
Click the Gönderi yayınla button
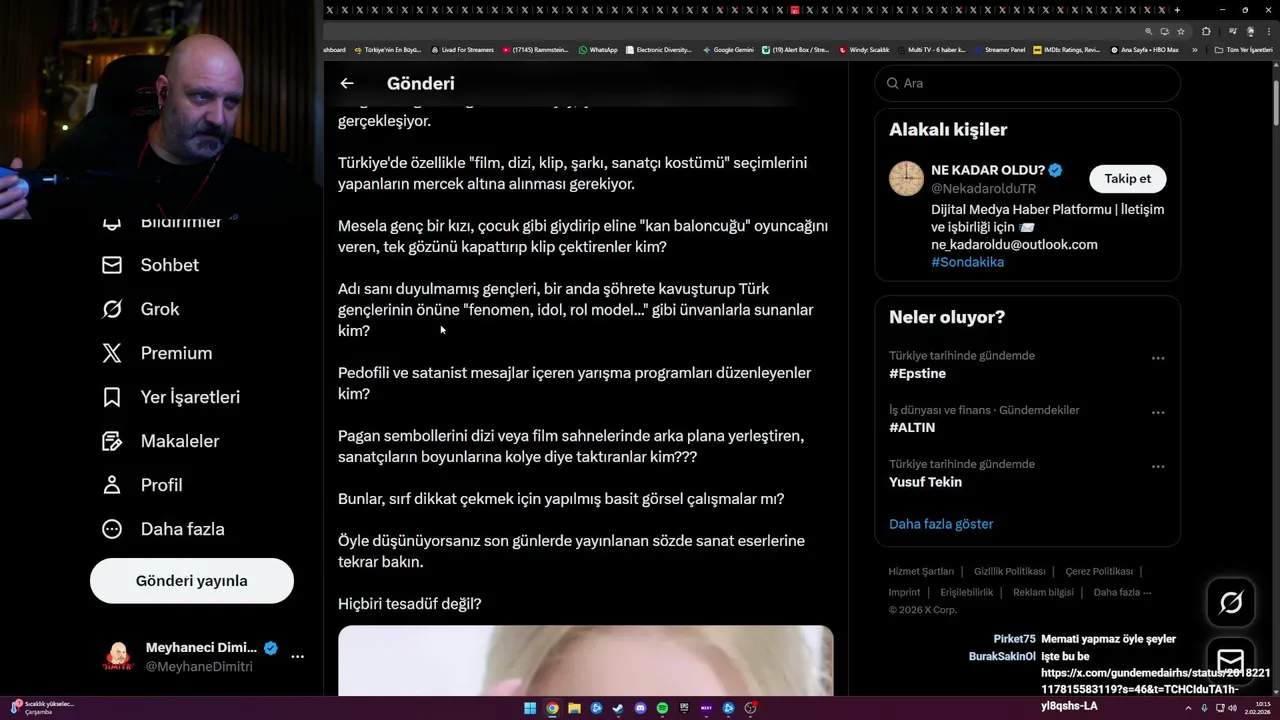192,581
